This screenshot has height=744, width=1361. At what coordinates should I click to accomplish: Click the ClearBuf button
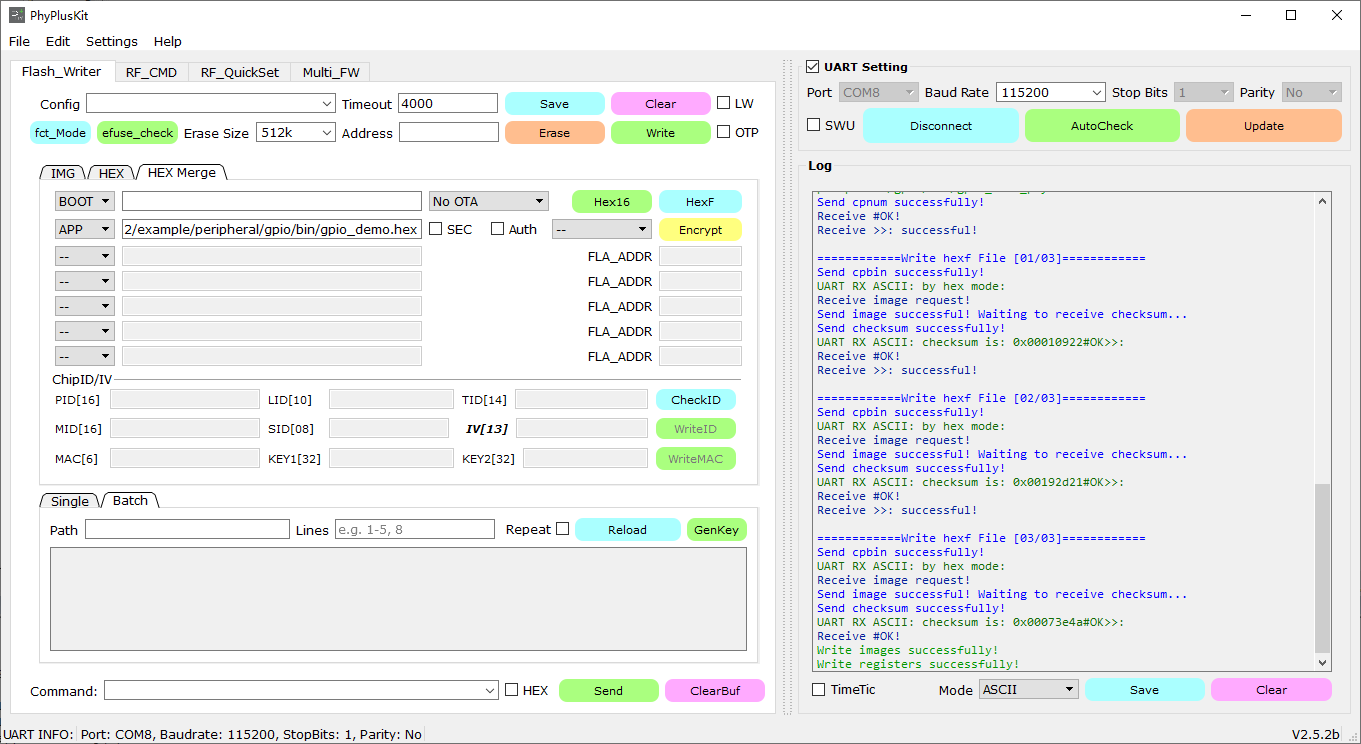714,690
